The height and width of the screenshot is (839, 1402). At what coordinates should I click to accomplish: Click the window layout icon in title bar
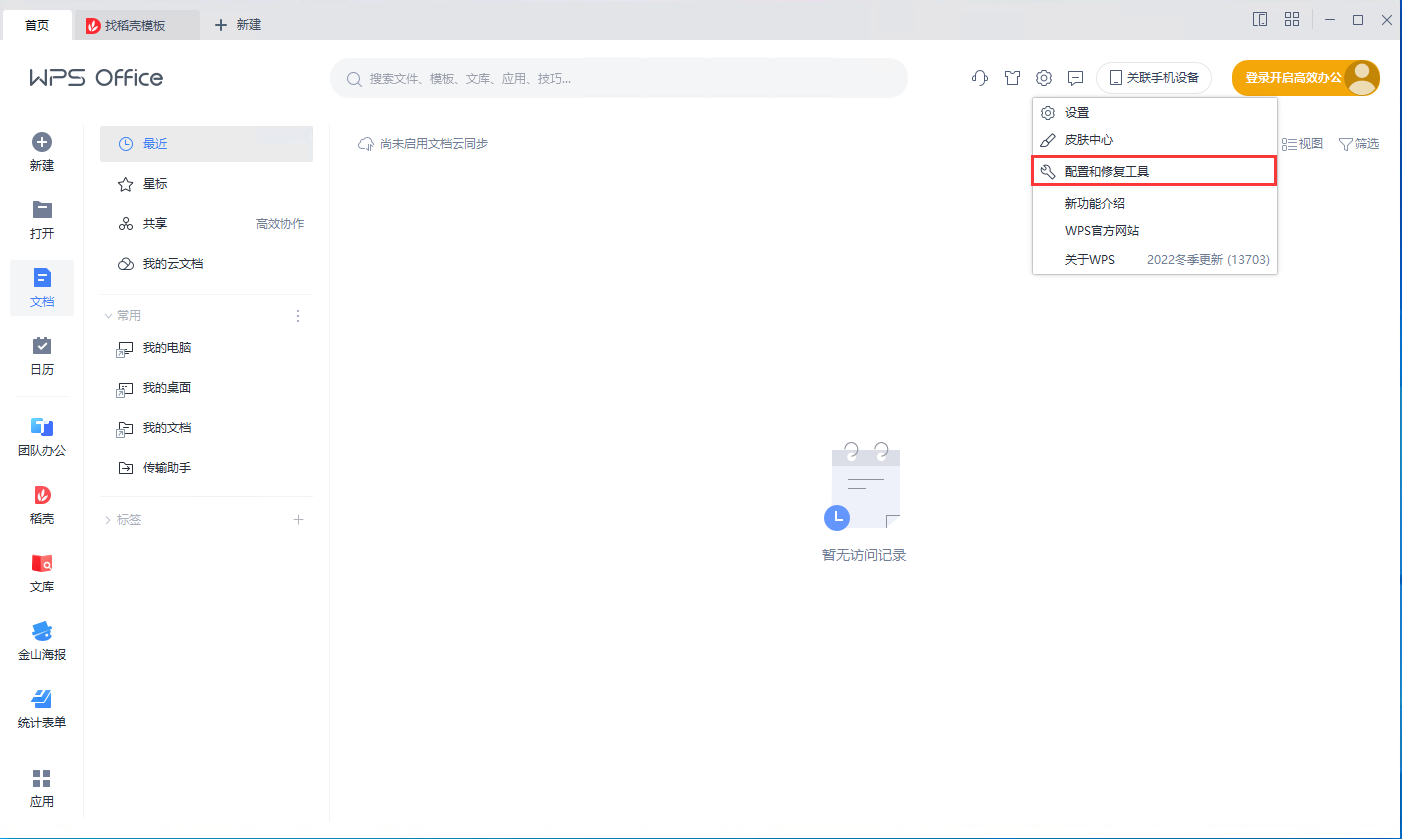point(1260,19)
